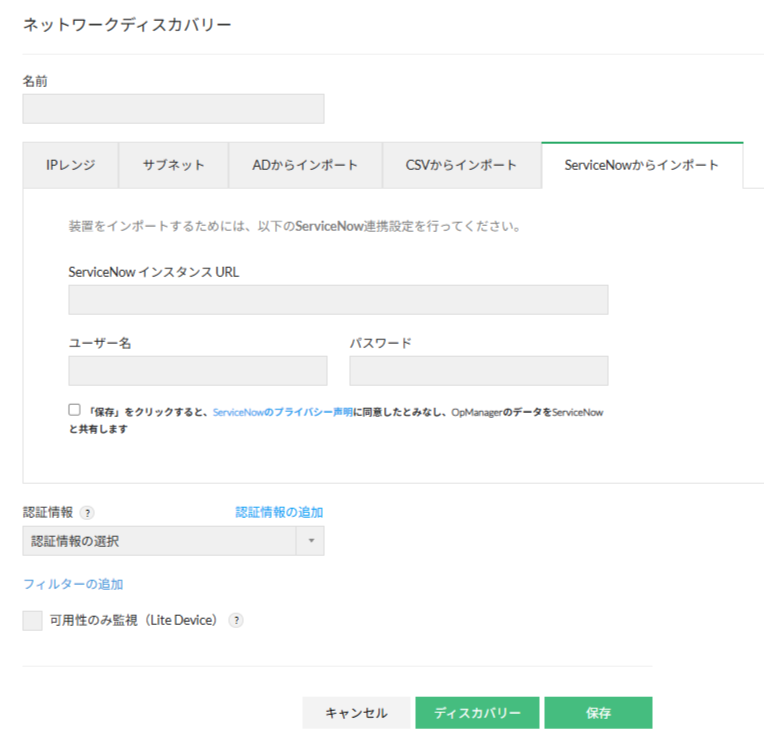Switch to the サブネット tab

tap(173, 165)
